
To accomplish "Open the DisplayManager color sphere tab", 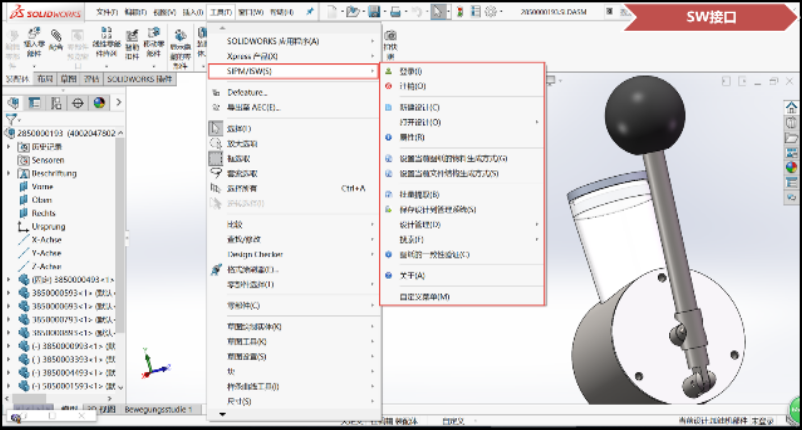I will (99, 103).
